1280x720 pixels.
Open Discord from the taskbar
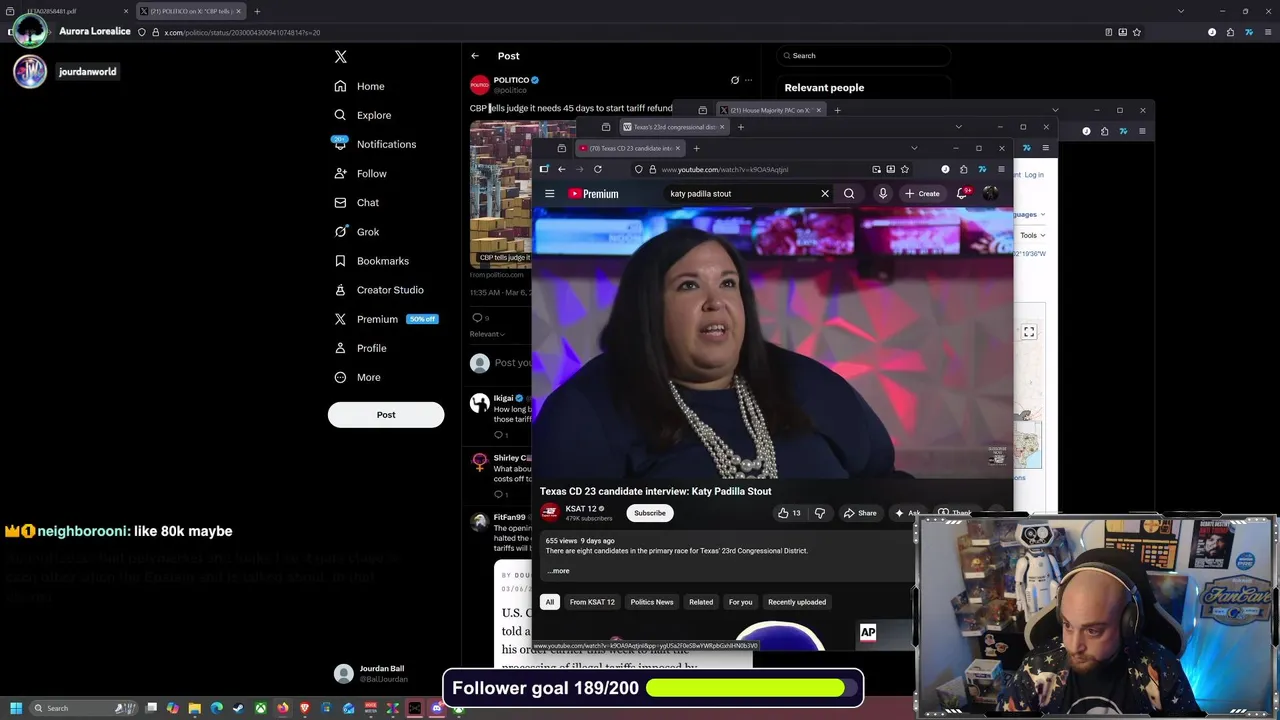point(436,708)
